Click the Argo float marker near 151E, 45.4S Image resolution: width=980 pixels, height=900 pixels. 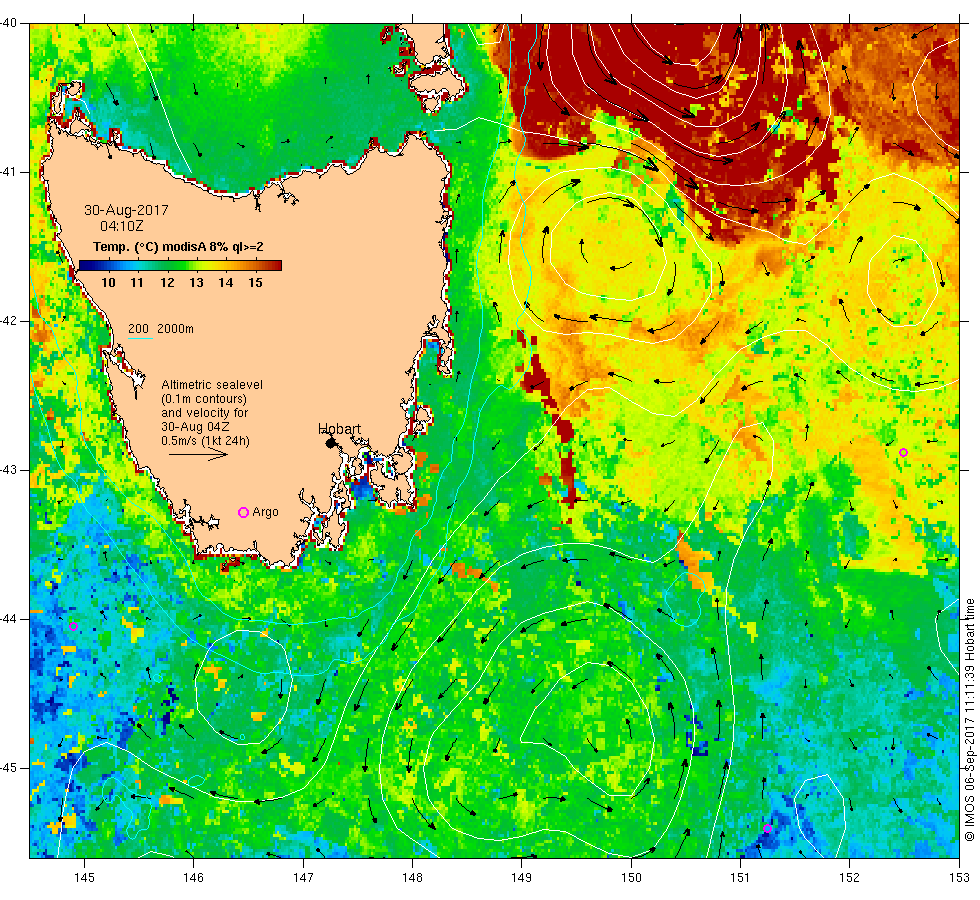[x=768, y=829]
